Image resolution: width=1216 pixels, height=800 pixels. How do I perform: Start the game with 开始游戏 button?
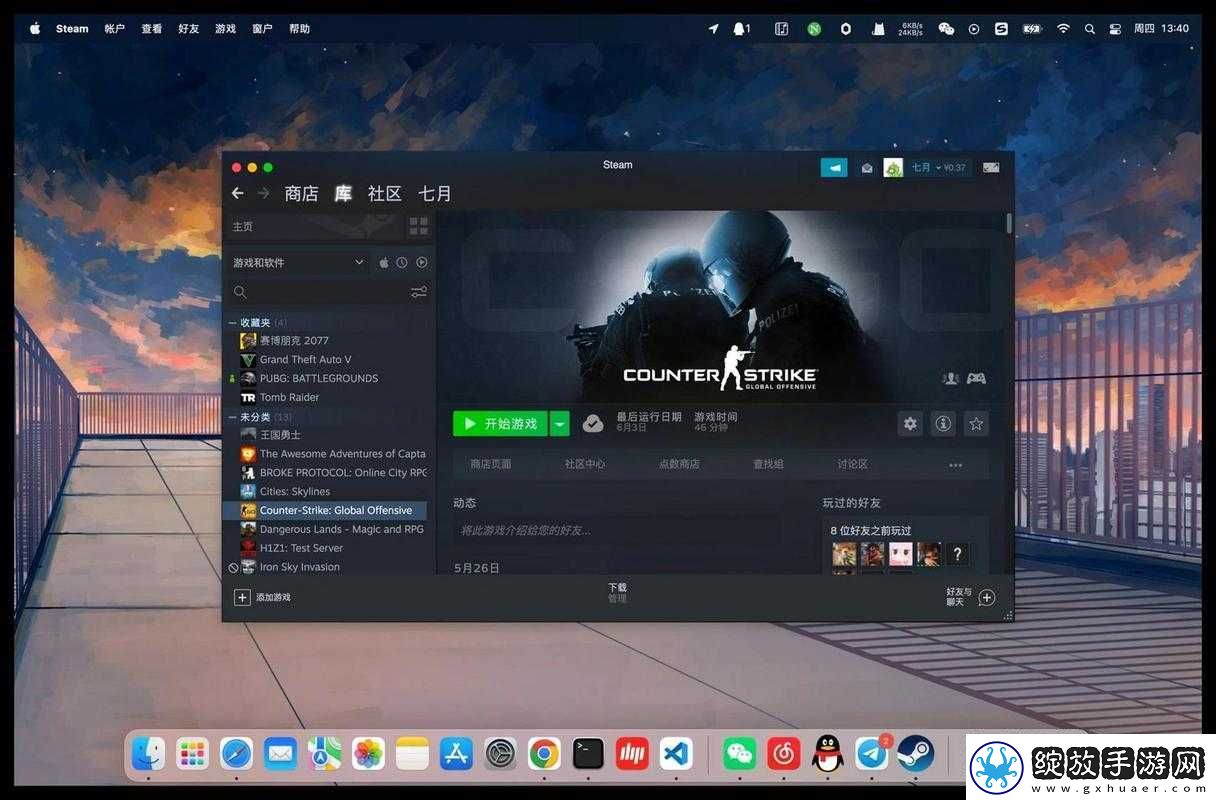(x=500, y=424)
